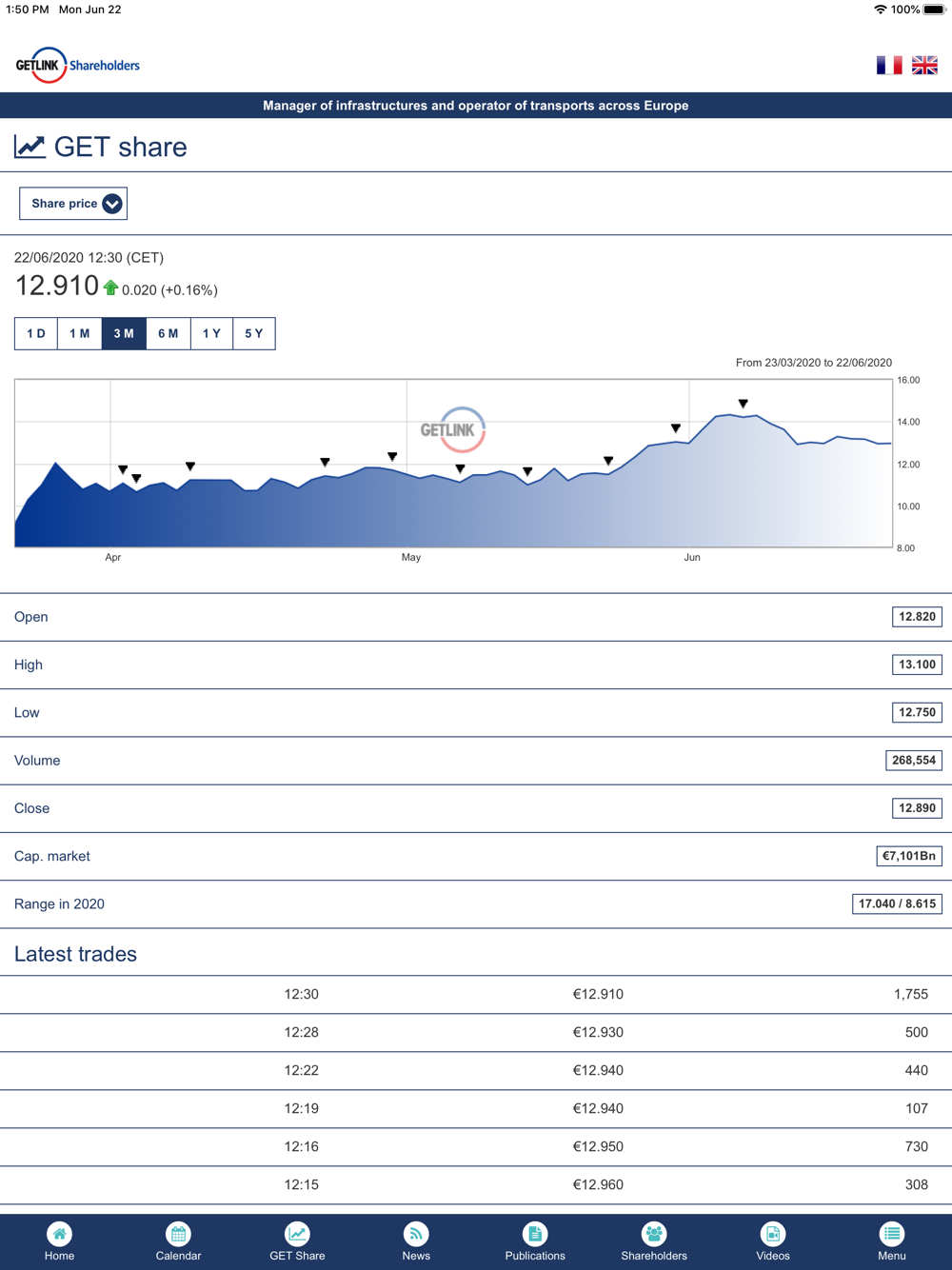Screen dimensions: 952x1270
Task: Switch language with the French flag
Action: click(889, 65)
